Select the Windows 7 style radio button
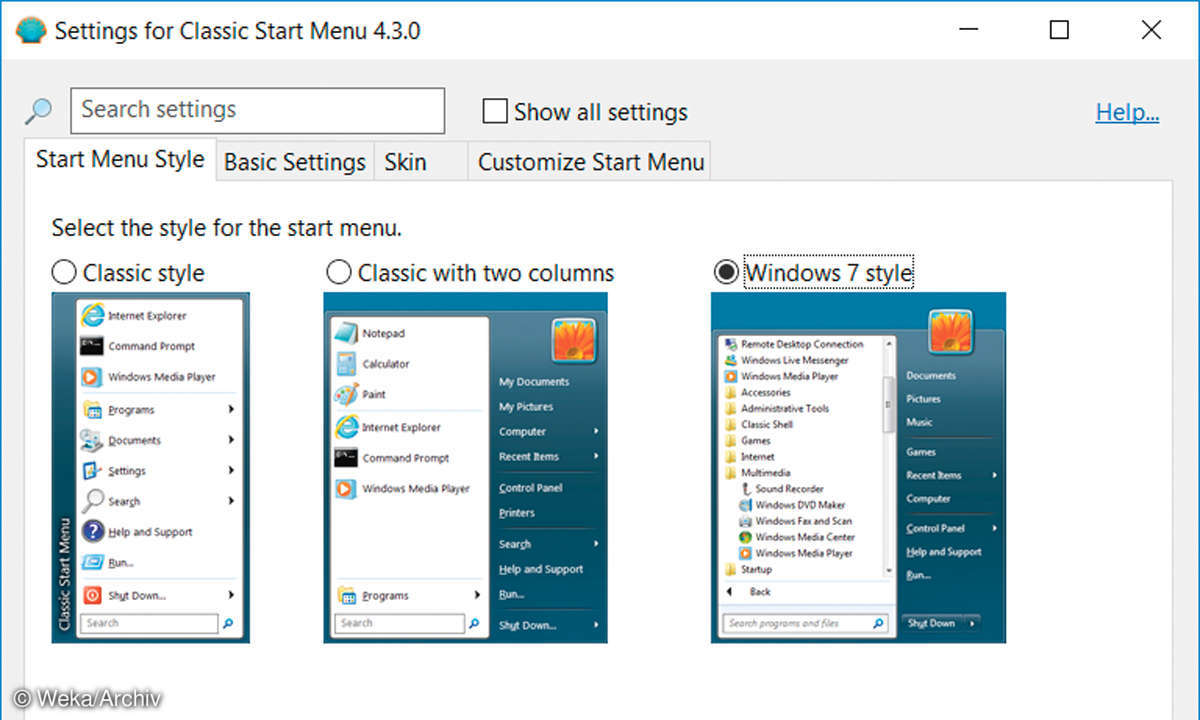 tap(726, 272)
